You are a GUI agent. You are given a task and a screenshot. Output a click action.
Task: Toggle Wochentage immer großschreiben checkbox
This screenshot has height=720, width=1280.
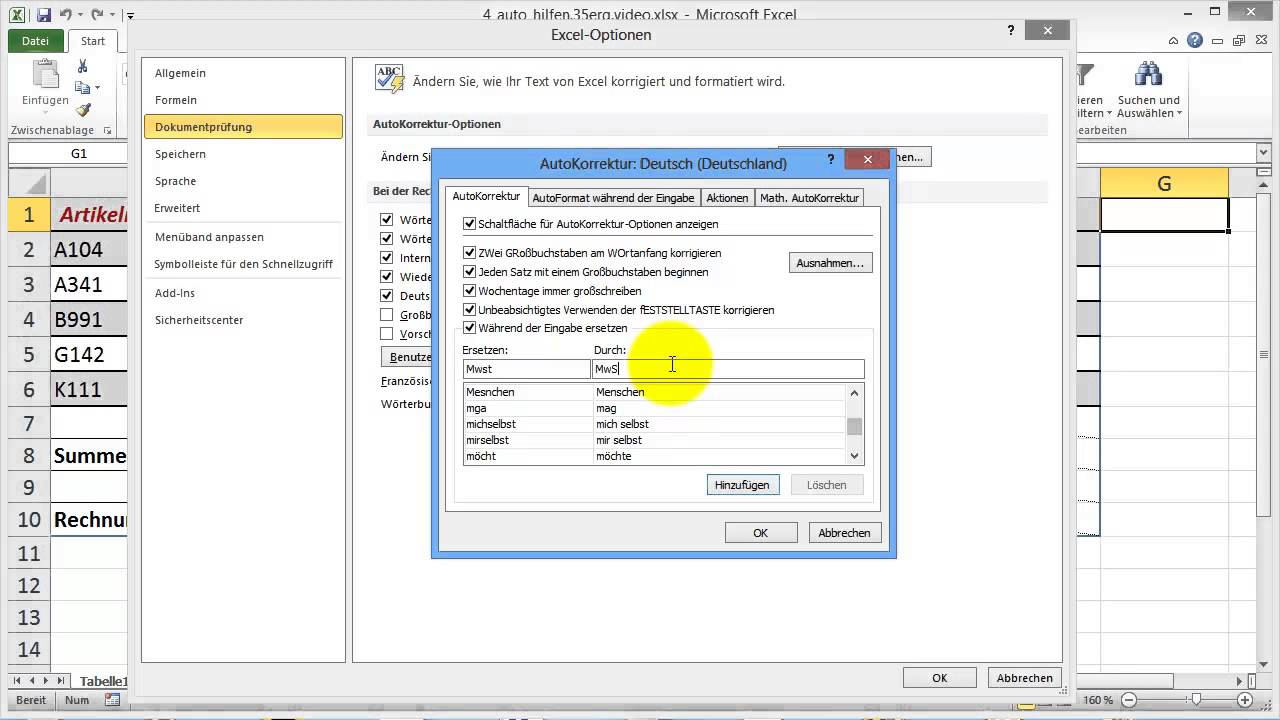(470, 291)
